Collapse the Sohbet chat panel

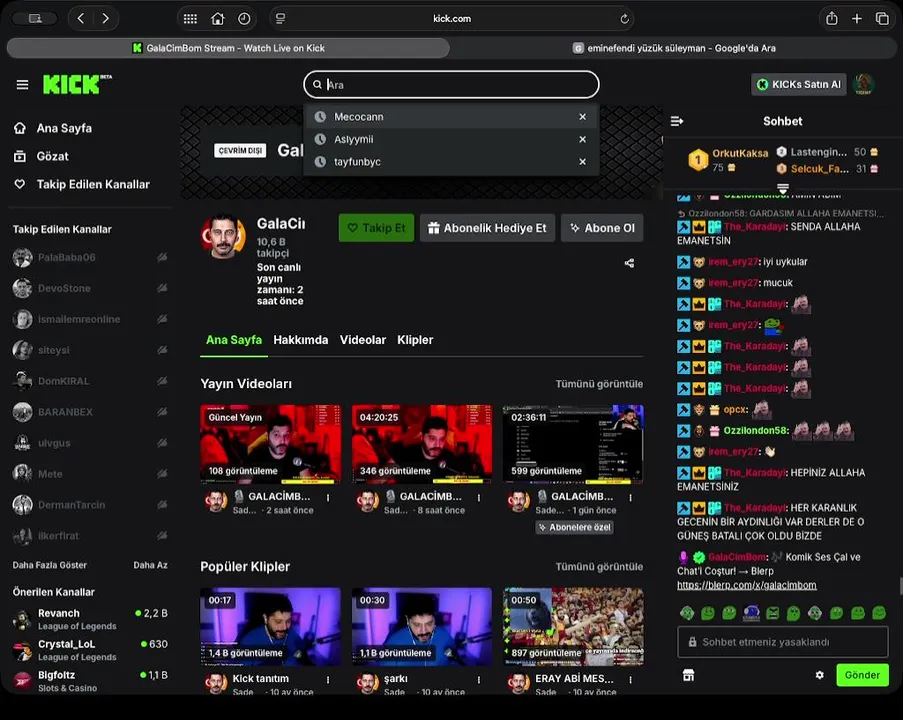tap(677, 121)
